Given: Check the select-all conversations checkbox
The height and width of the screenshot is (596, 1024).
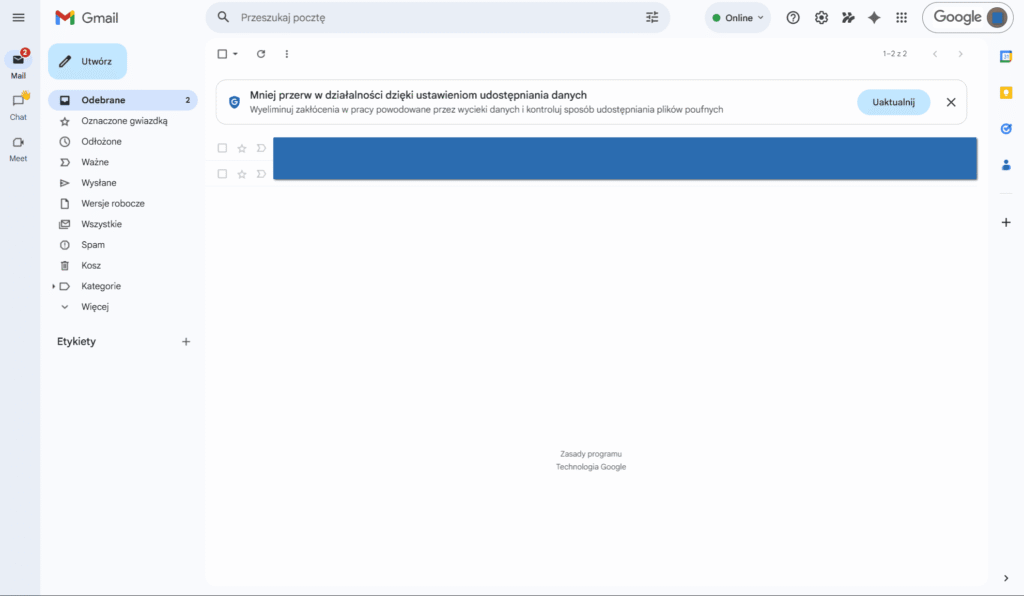Looking at the screenshot, I should 222,54.
